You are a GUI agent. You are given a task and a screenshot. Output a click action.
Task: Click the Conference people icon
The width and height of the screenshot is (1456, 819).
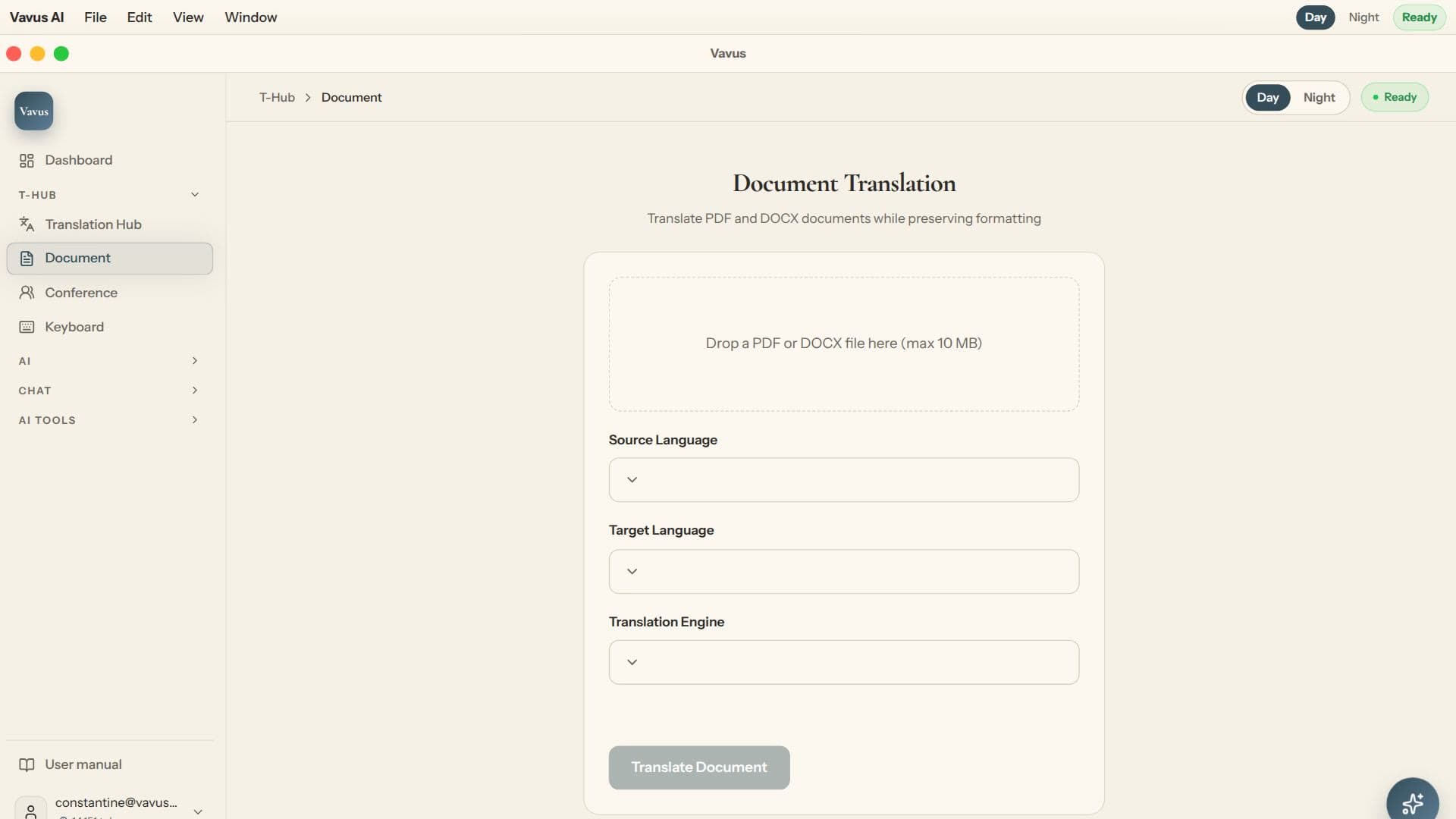pos(27,293)
